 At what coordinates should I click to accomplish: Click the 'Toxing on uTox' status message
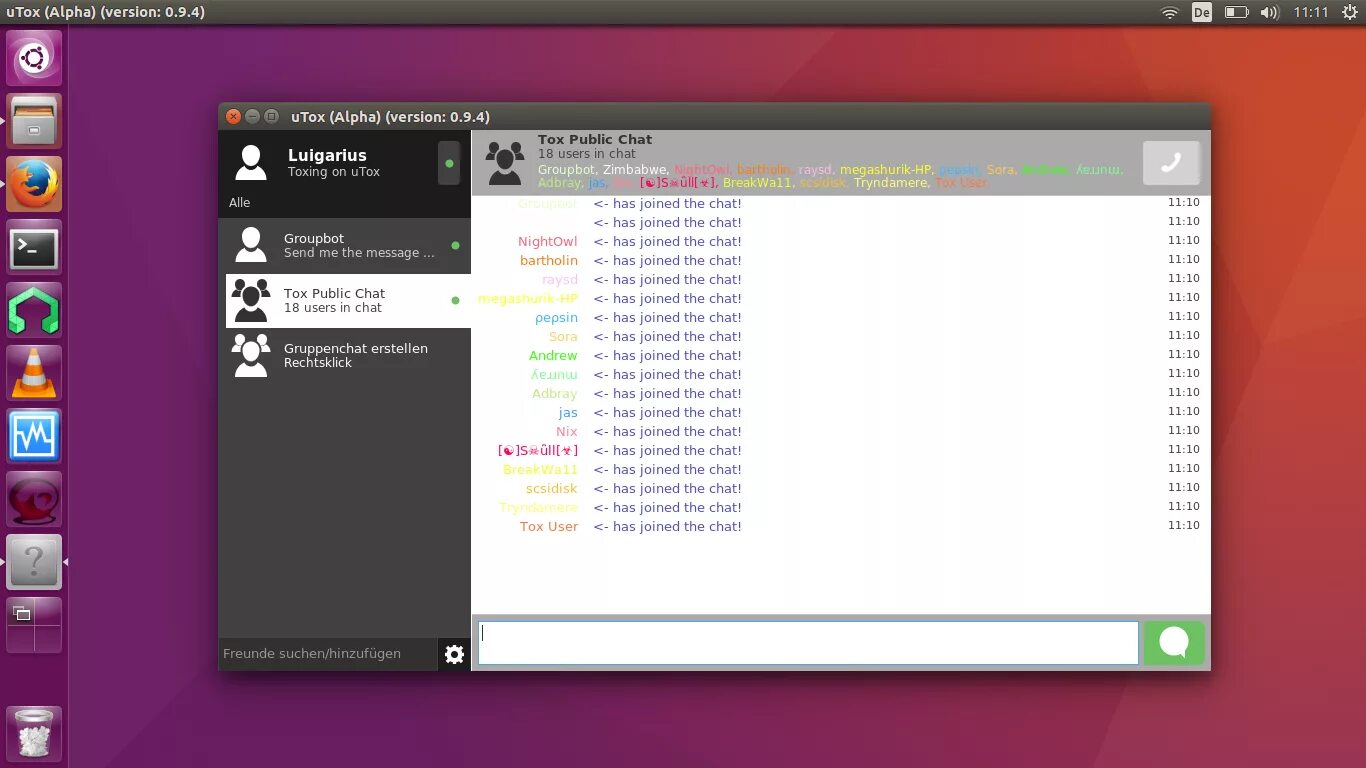coord(334,172)
